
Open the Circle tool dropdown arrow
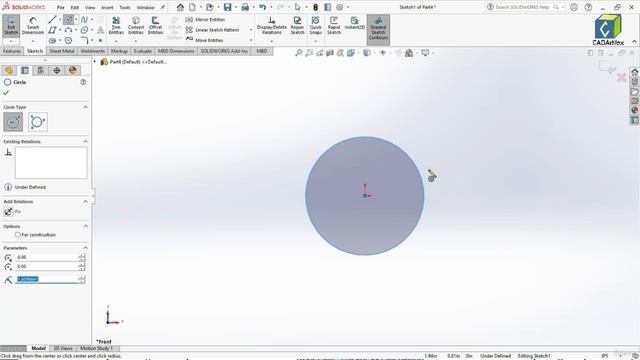76,20
